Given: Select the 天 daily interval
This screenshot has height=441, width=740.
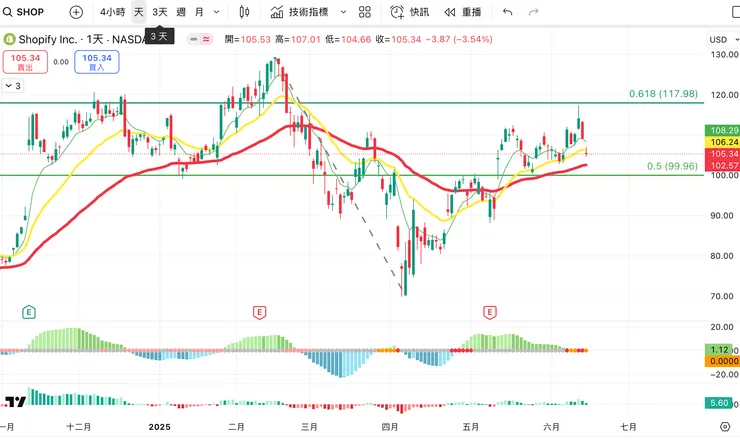Looking at the screenshot, I should pyautogui.click(x=138, y=12).
